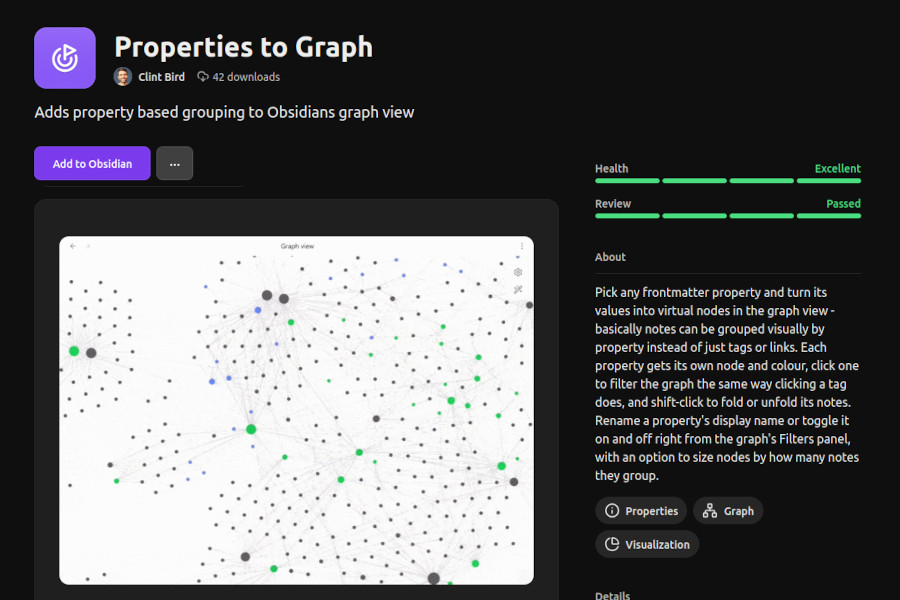Click the Passed review status label
The width and height of the screenshot is (900, 600).
(843, 204)
